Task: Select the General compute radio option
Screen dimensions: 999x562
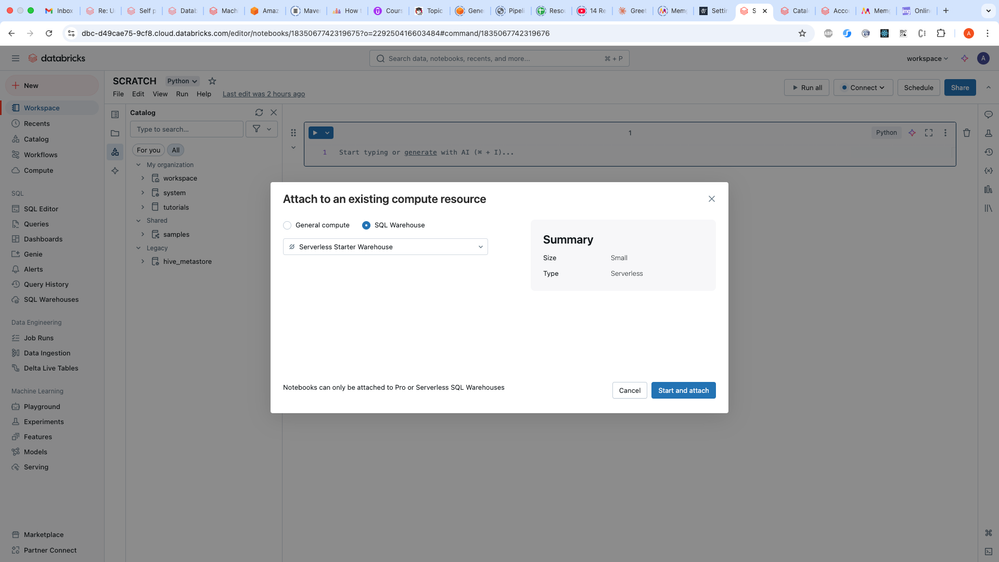Action: (x=288, y=225)
